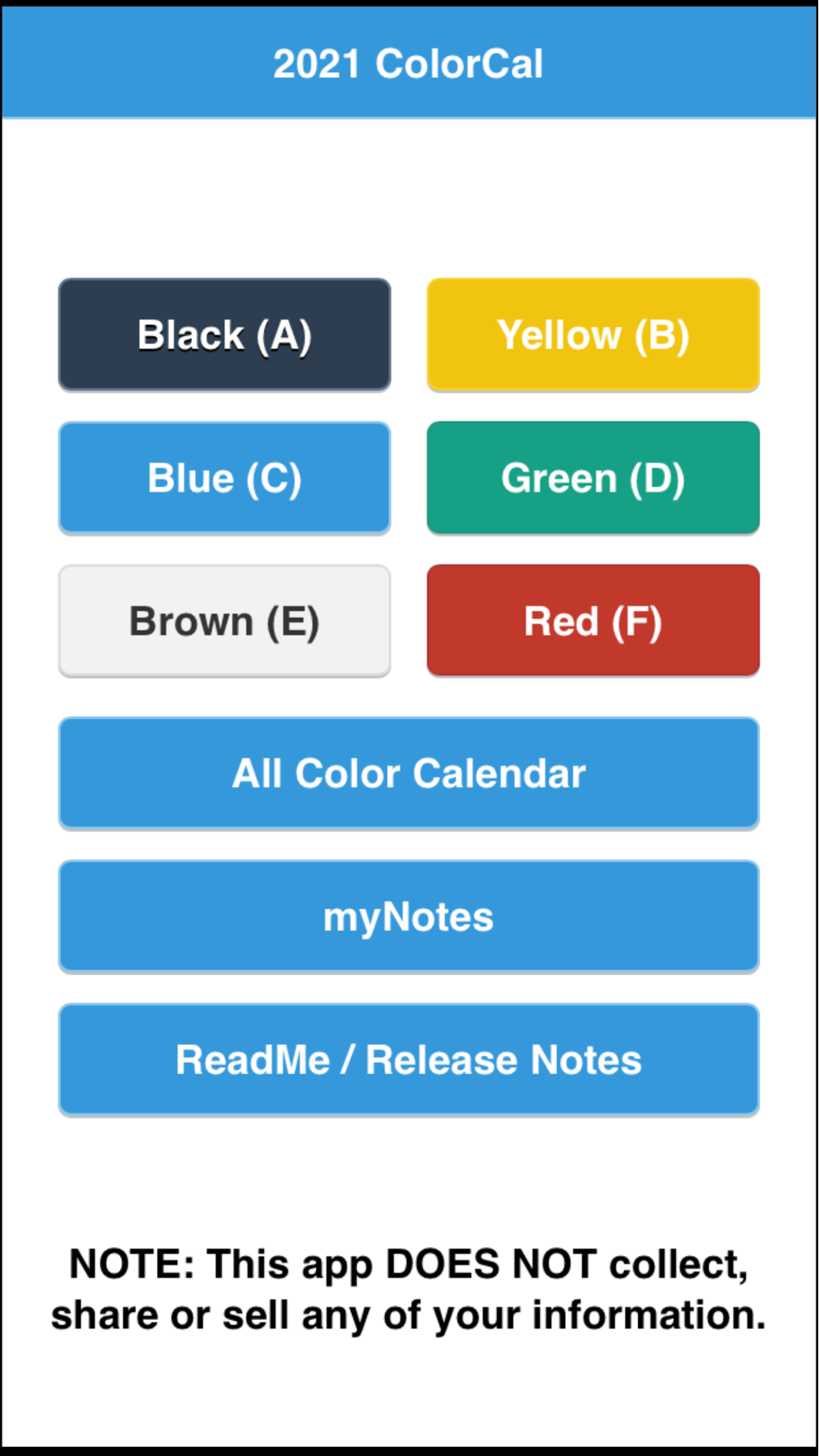Choose the Green (D) button
Screen dimensions: 819x1456
point(593,478)
